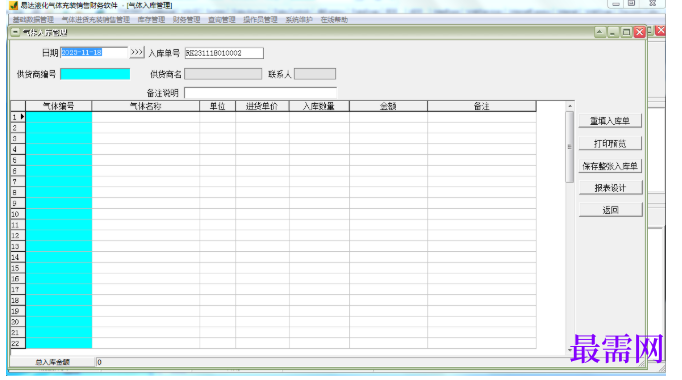
Task: Open the 系统维护 menu
Action: [299, 20]
